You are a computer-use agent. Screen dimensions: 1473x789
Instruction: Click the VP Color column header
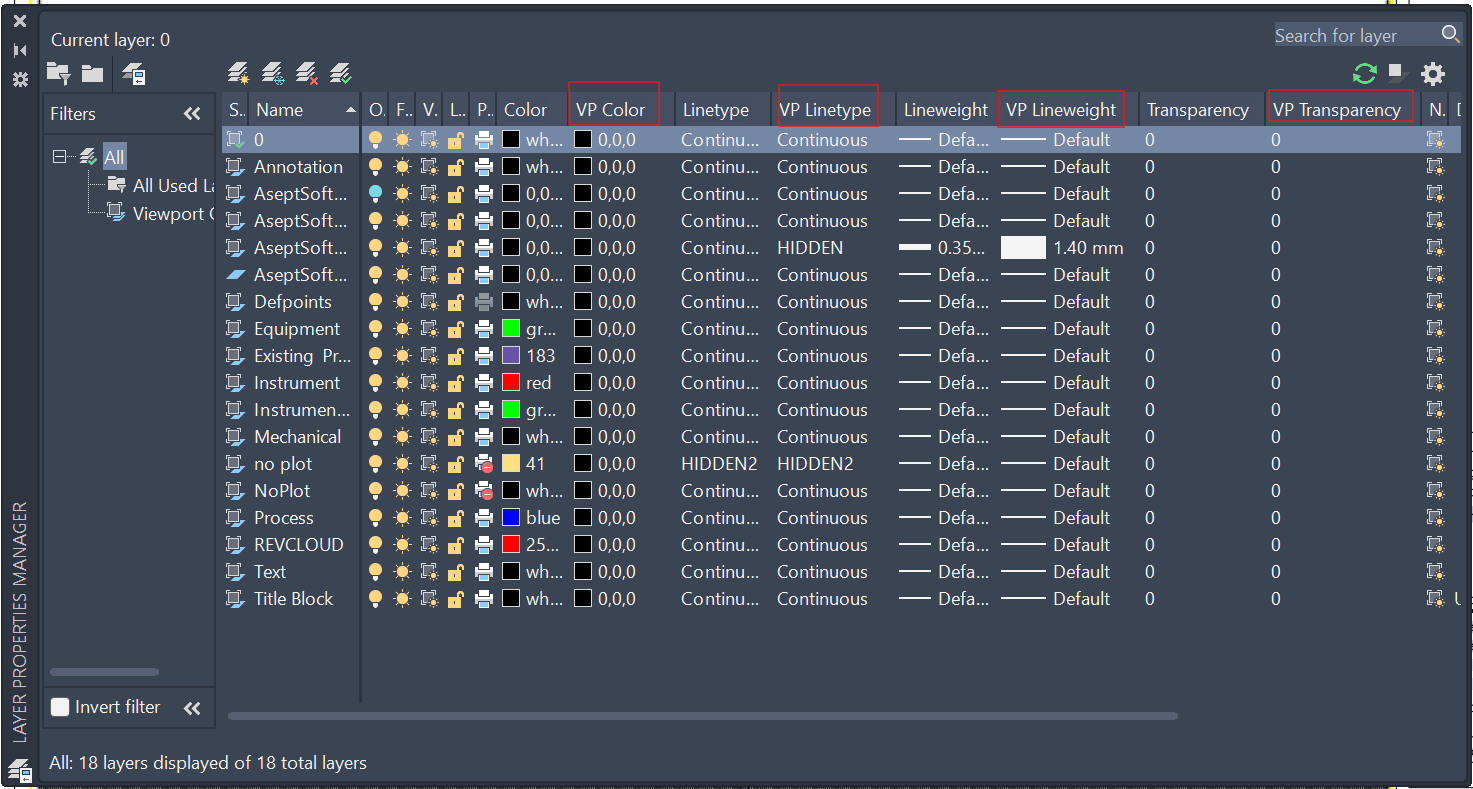[x=610, y=110]
